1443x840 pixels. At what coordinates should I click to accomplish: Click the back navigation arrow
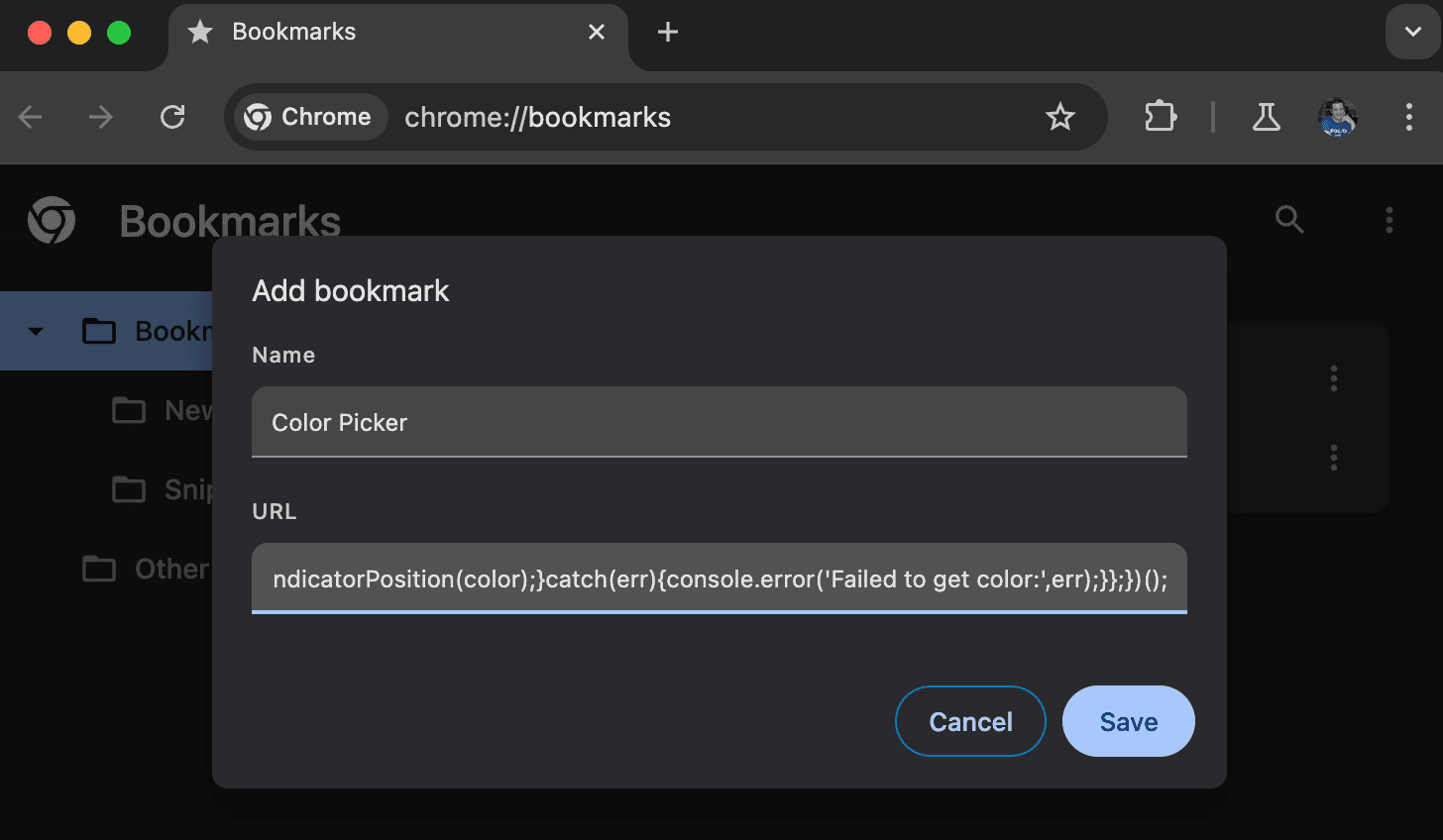click(x=30, y=117)
